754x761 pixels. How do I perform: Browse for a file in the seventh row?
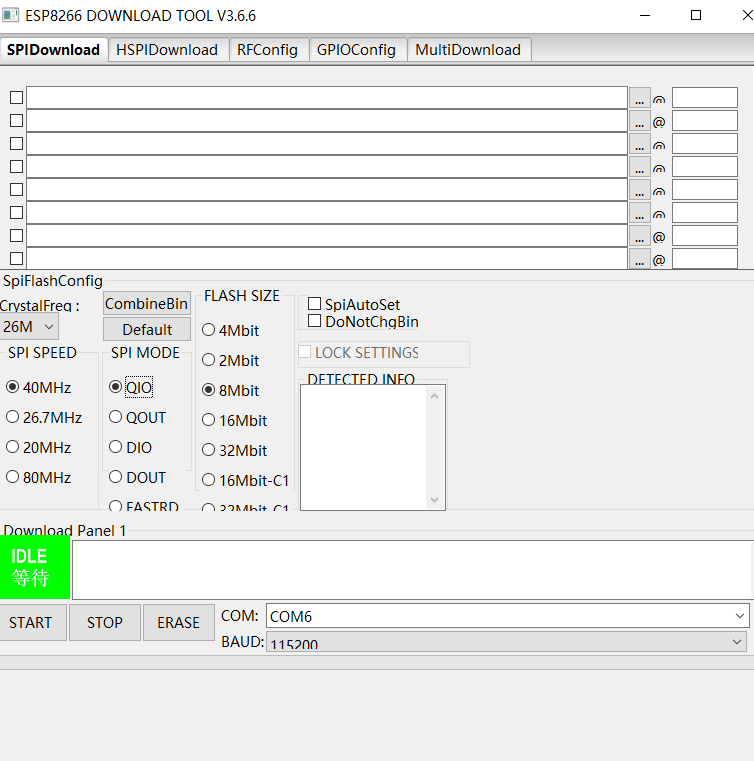point(639,236)
